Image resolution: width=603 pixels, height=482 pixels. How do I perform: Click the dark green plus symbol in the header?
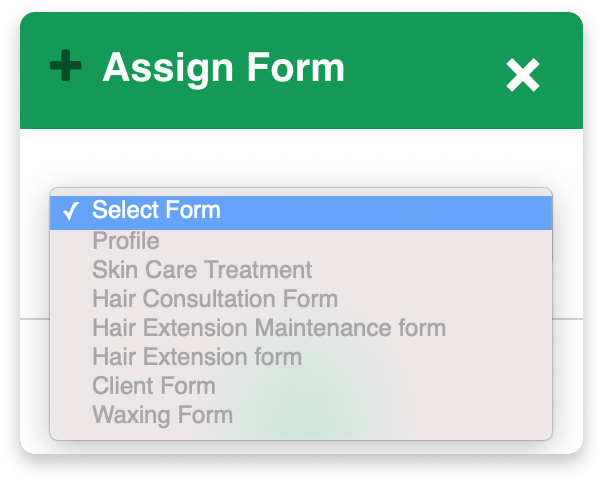click(x=66, y=68)
